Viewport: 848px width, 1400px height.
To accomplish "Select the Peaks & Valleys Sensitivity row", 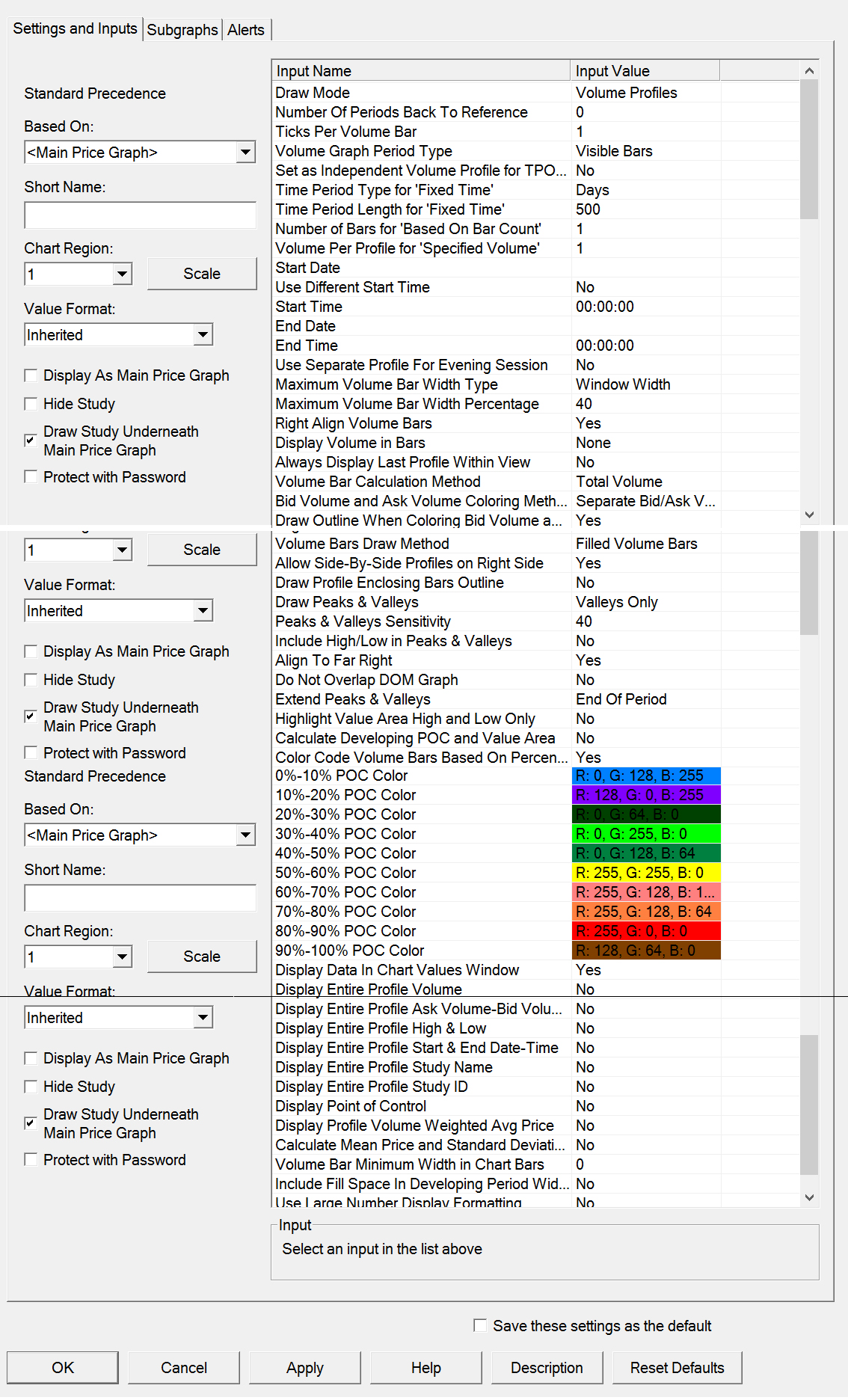I will 535,621.
